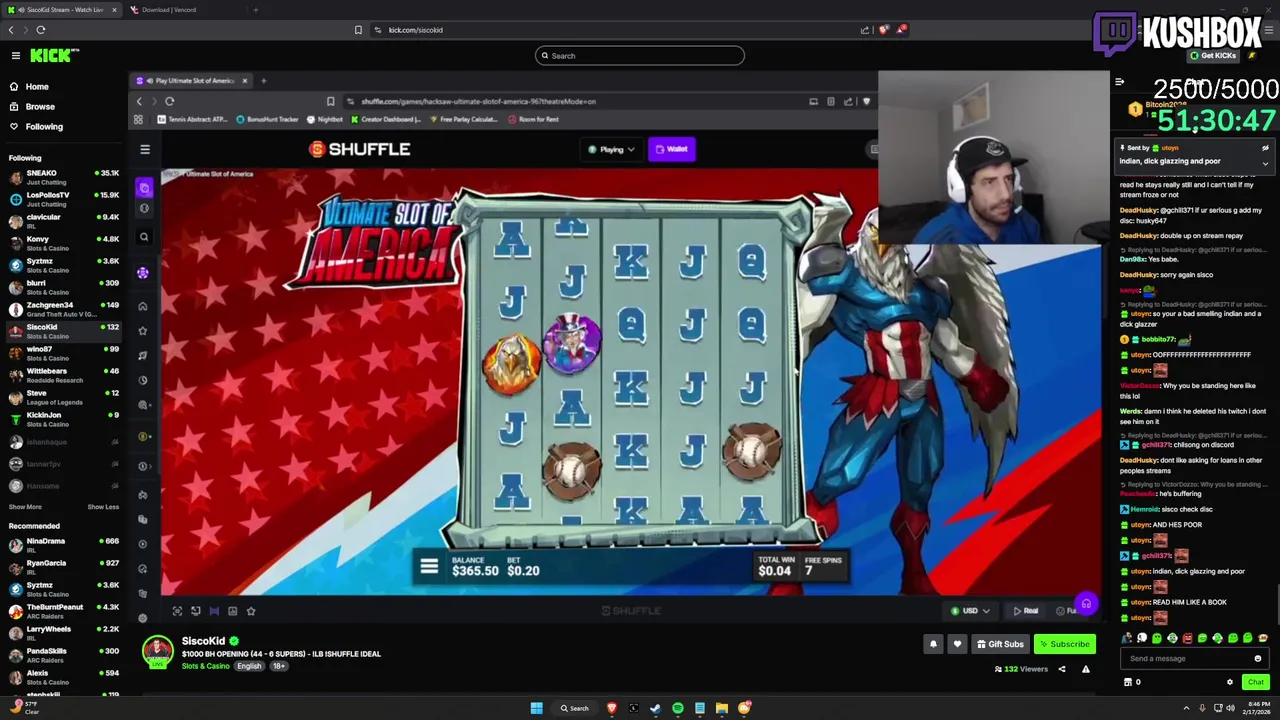Open Room for Rent bookmark
This screenshot has height=720, width=1280.
[533, 119]
